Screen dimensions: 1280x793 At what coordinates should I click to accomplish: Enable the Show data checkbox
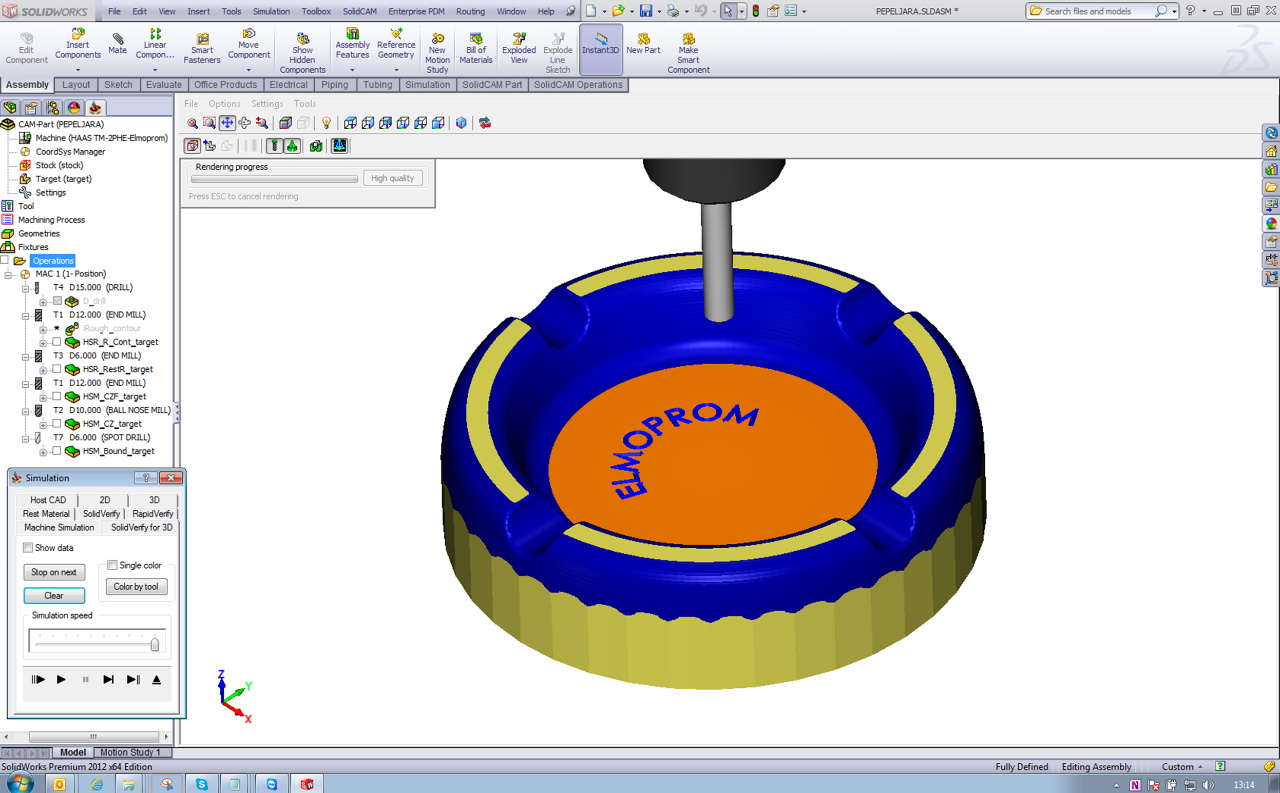(28, 548)
